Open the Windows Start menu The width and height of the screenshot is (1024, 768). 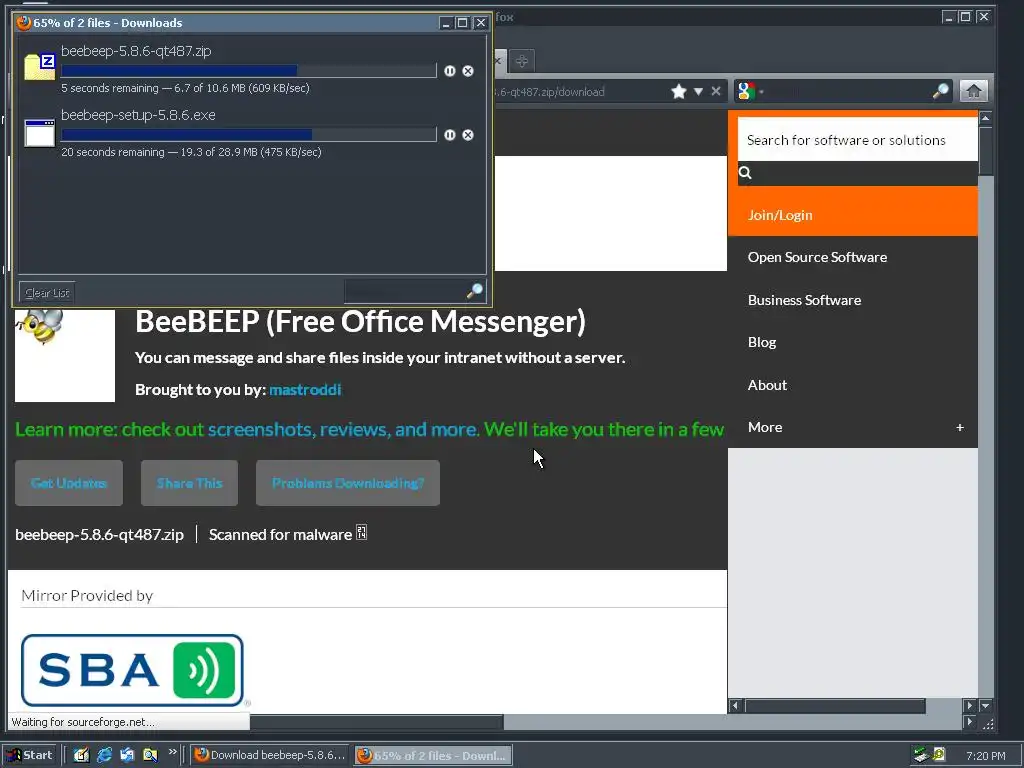pos(30,755)
